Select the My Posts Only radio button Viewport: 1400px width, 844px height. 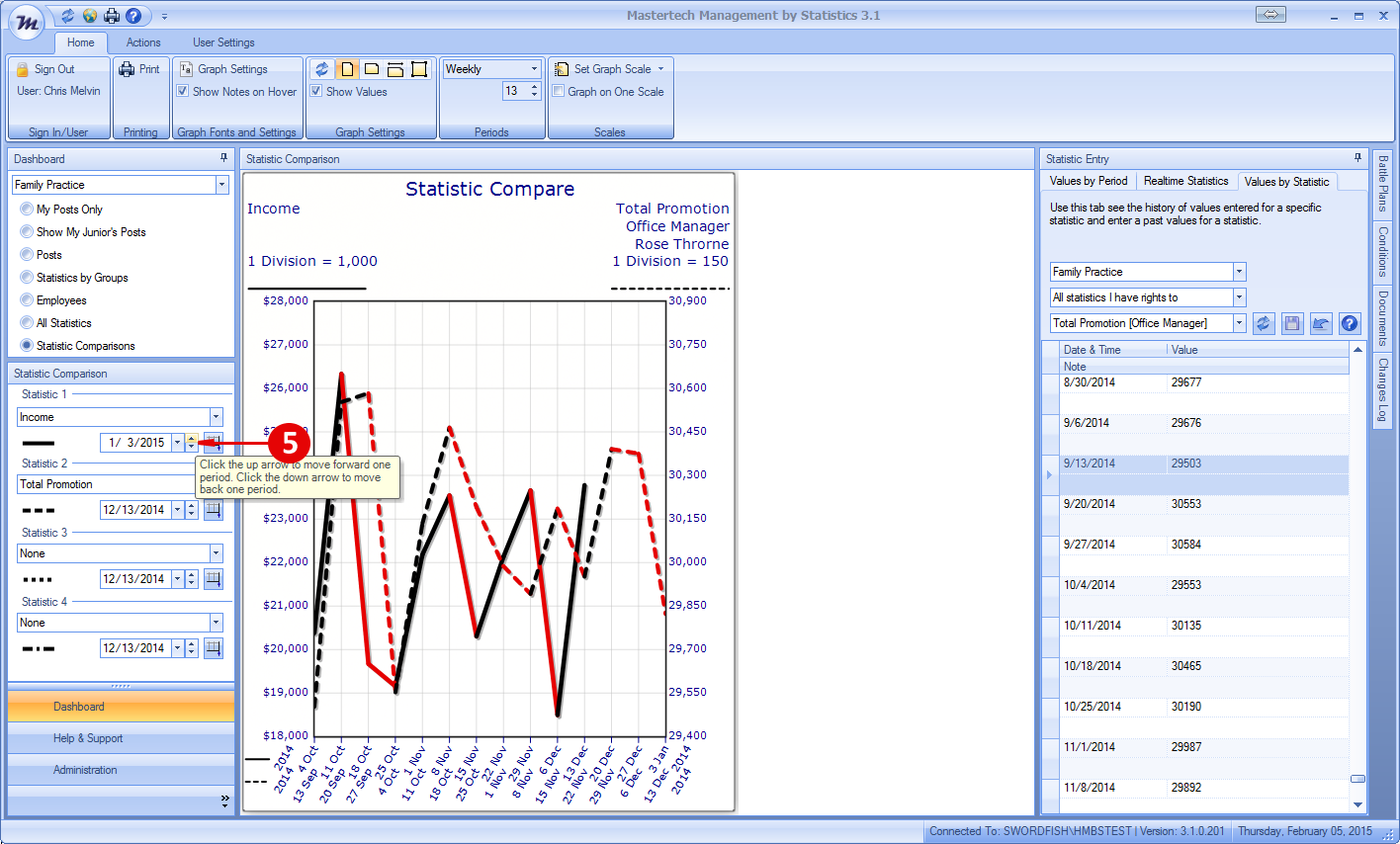[27, 210]
